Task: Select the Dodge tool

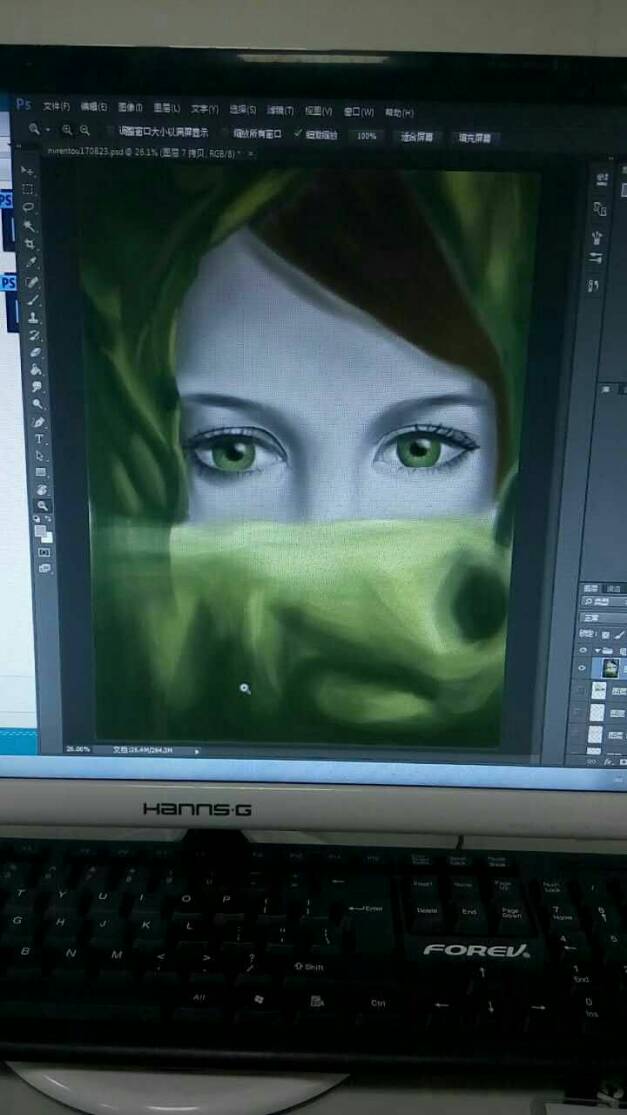Action: click(x=37, y=404)
